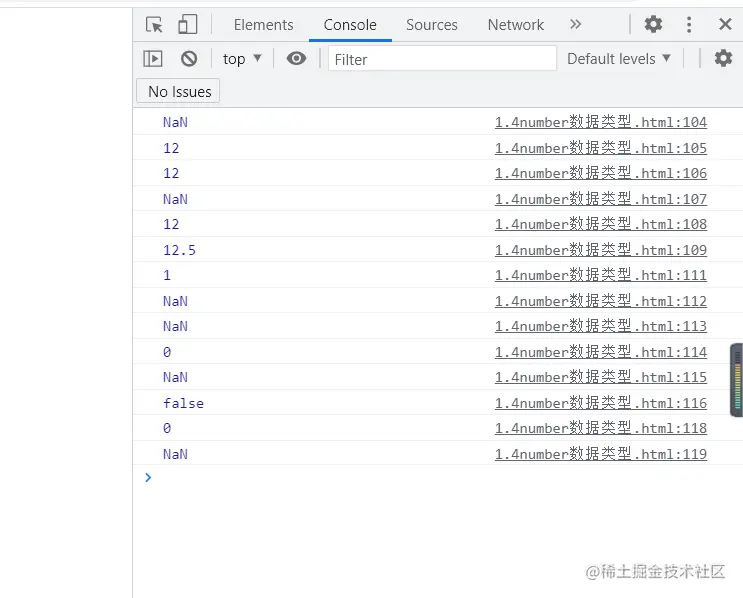
Task: Open source link html:108
Action: tap(601, 224)
